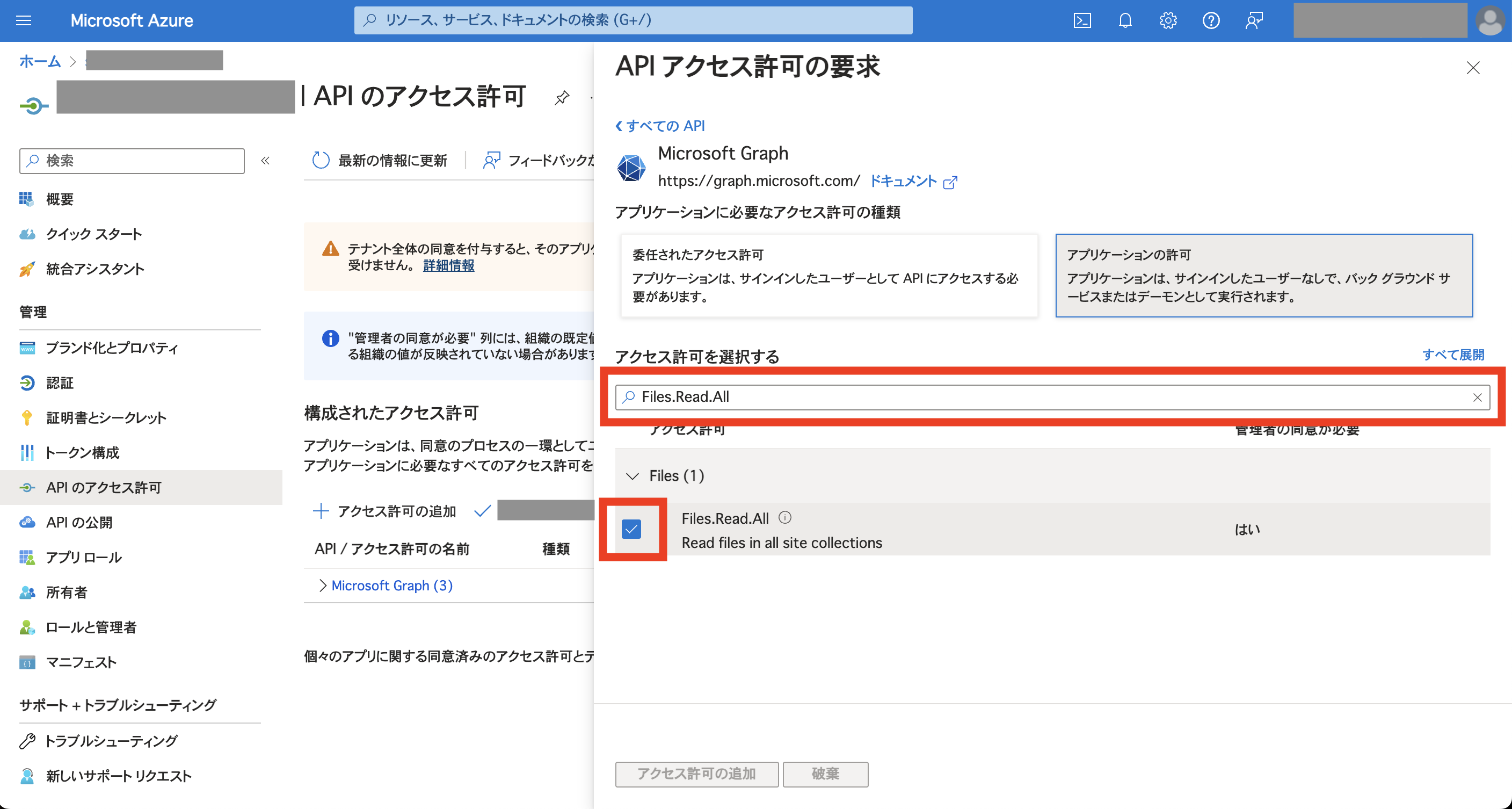Open the ドキュメント external link
The image size is (1512, 809).
pyautogui.click(x=913, y=181)
